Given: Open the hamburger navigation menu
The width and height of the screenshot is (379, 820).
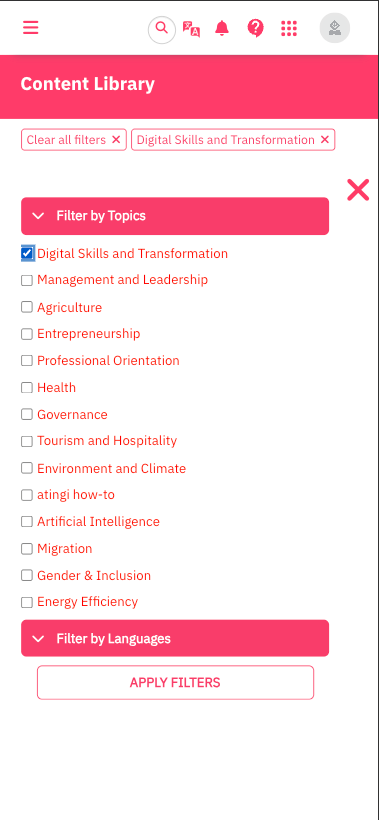Looking at the screenshot, I should 30,27.
